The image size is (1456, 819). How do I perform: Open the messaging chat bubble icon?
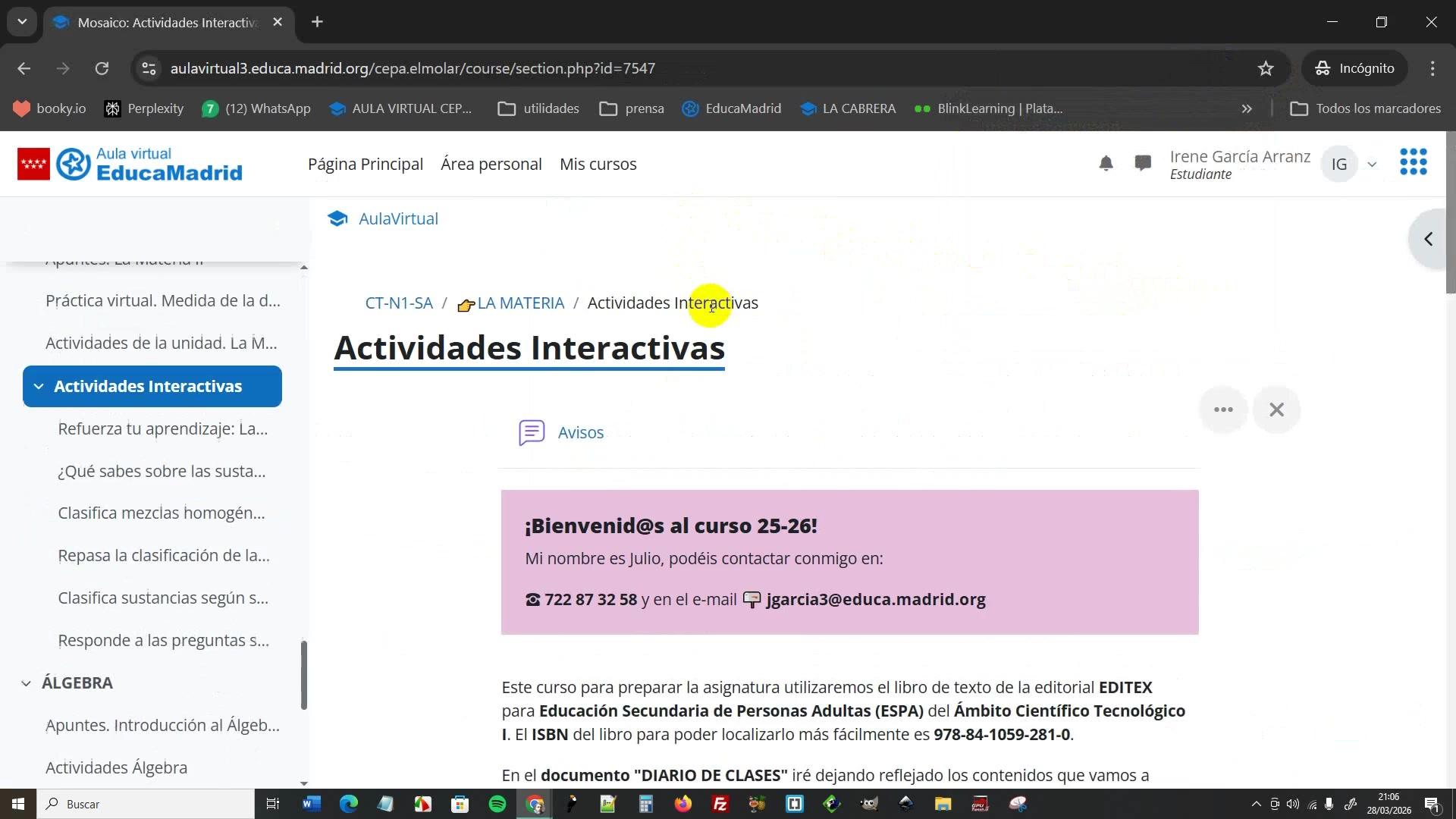[1143, 164]
